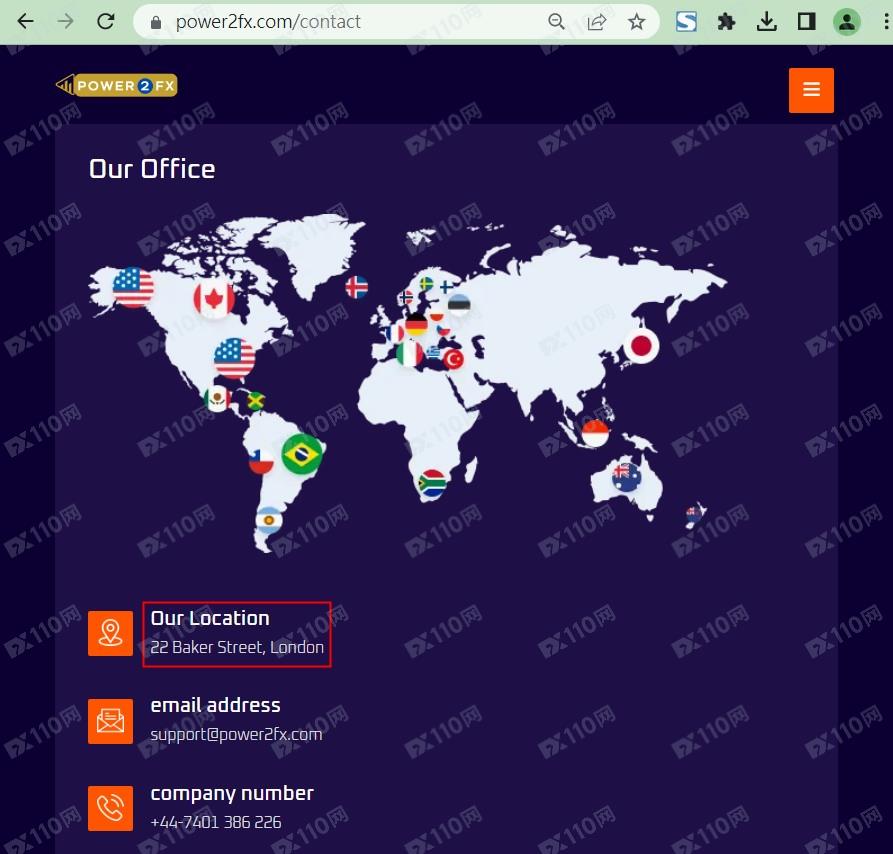
Task: Select the Australia flag on the map
Action: [x=626, y=476]
